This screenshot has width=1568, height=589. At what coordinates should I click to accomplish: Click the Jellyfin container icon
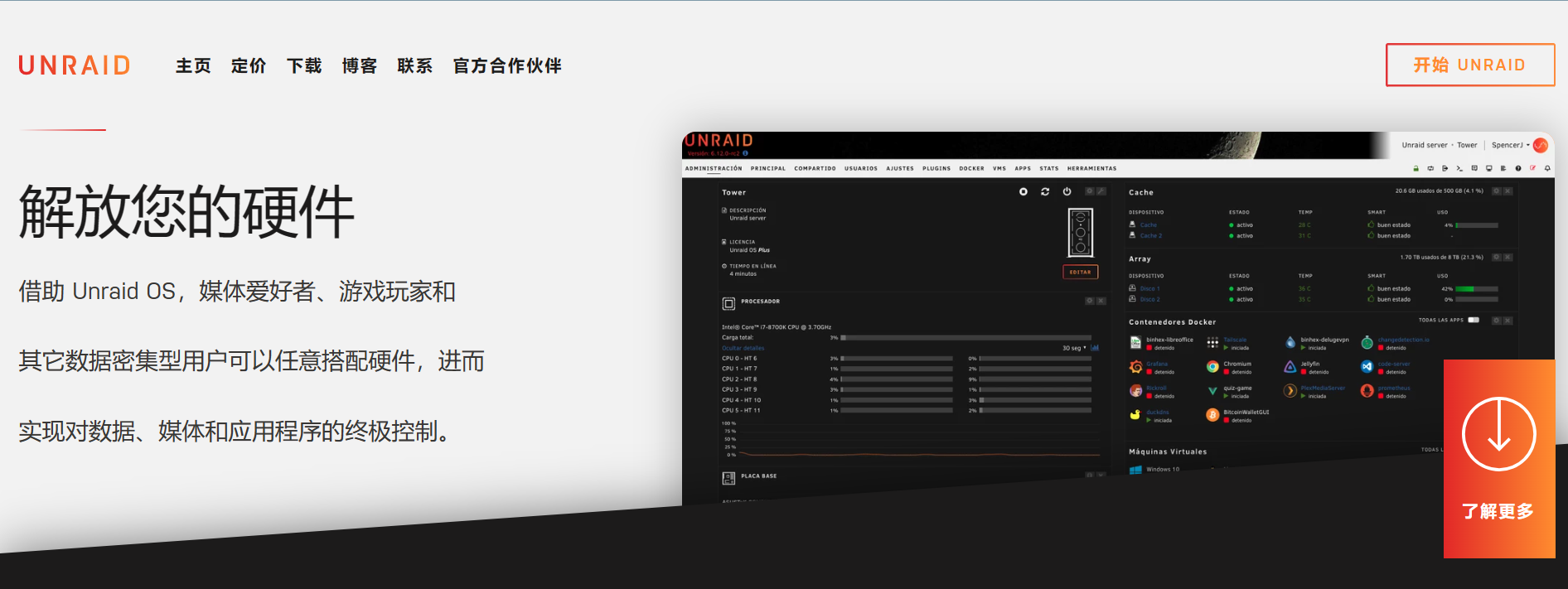1290,367
